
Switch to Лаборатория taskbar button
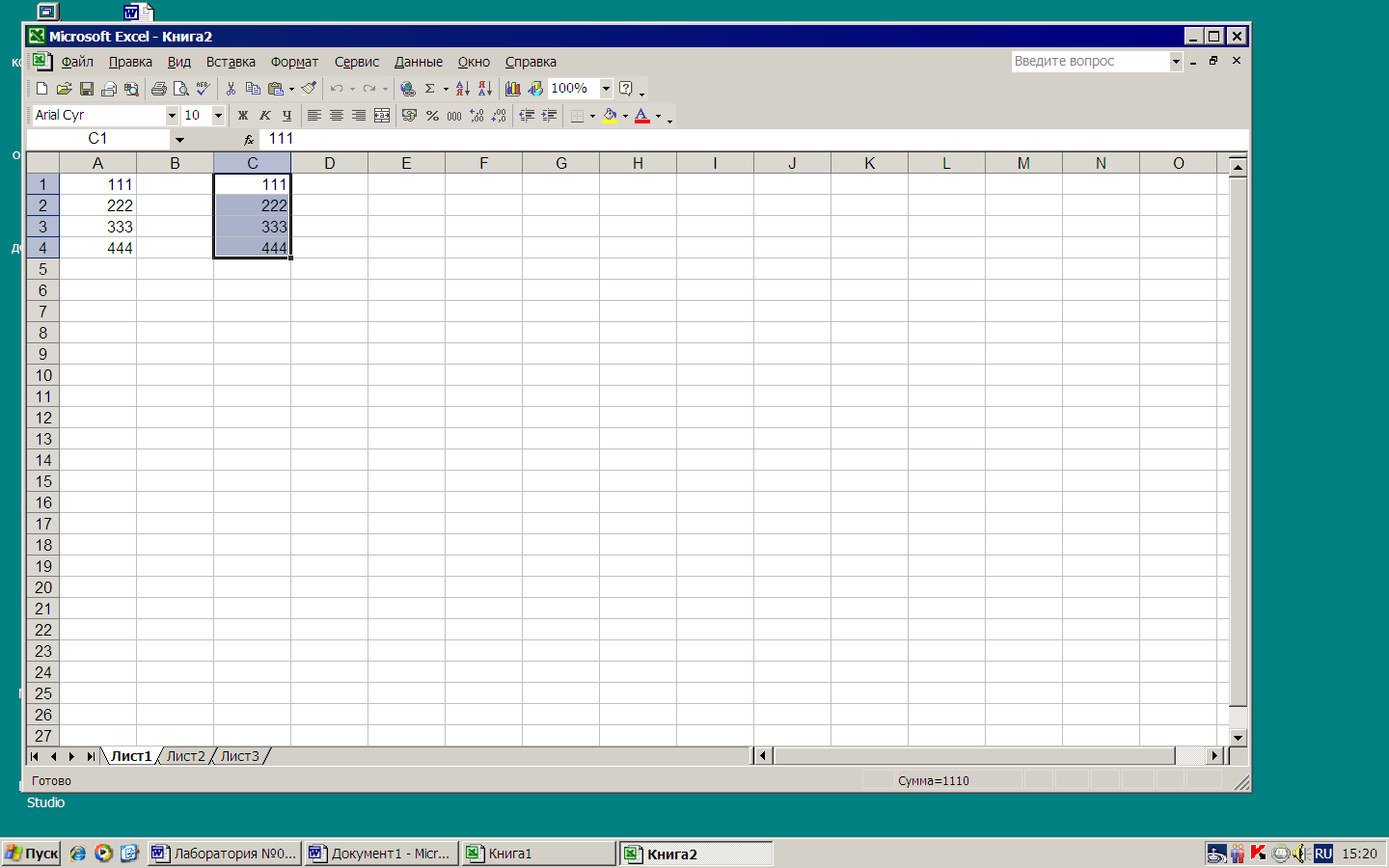point(225,854)
